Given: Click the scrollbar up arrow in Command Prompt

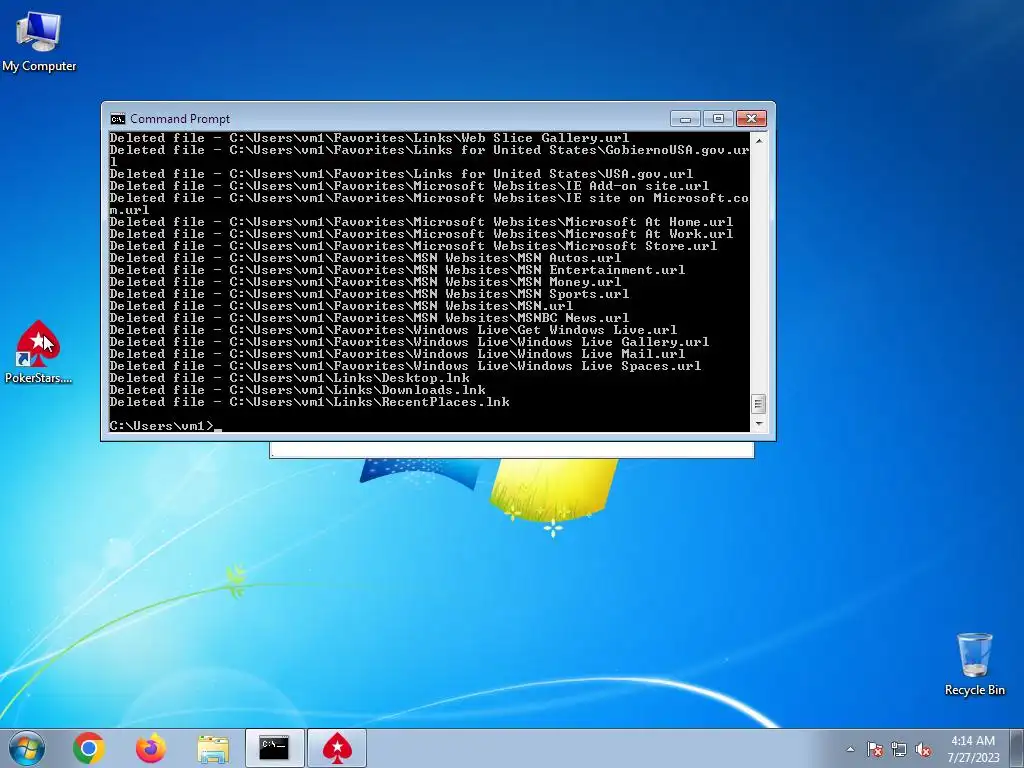Looking at the screenshot, I should pyautogui.click(x=758, y=140).
